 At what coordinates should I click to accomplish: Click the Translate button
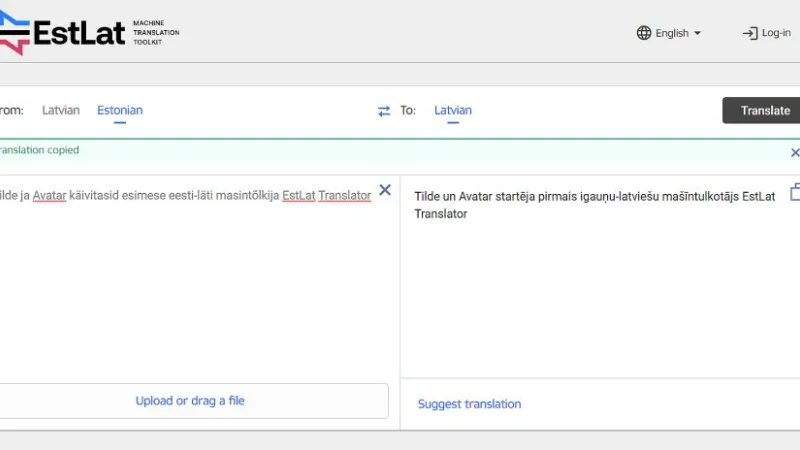pyautogui.click(x=761, y=110)
